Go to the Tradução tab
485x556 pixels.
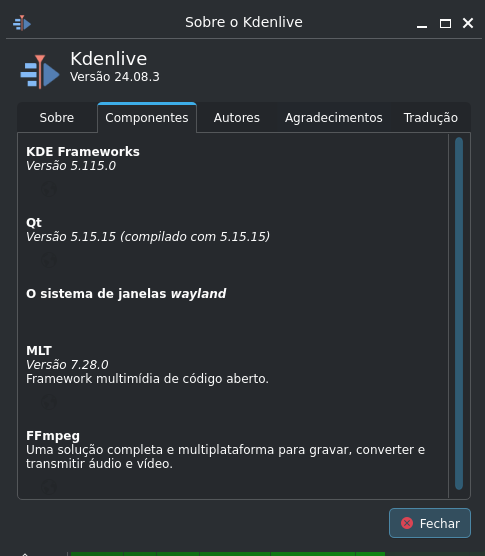tap(431, 118)
